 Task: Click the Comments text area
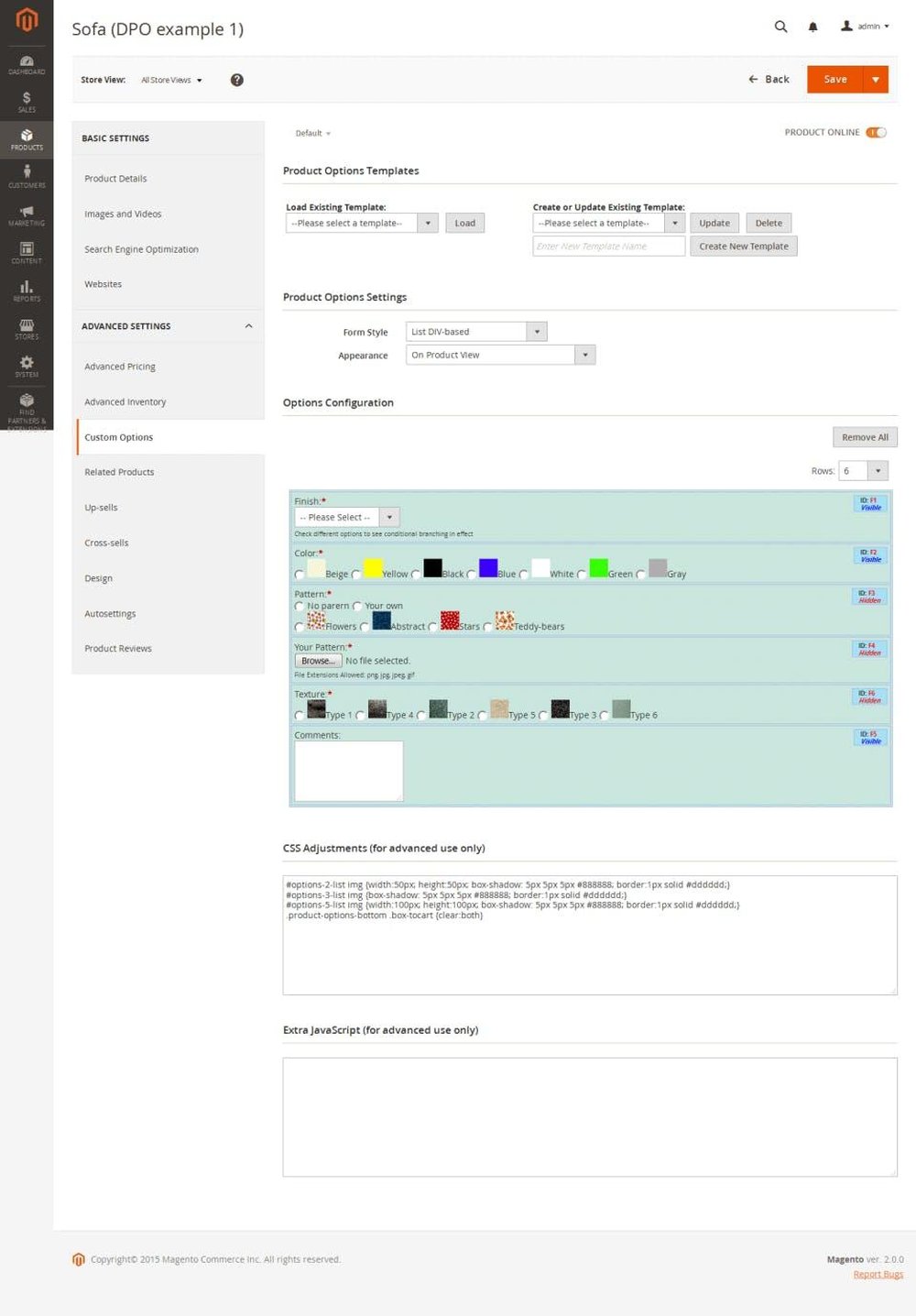348,772
